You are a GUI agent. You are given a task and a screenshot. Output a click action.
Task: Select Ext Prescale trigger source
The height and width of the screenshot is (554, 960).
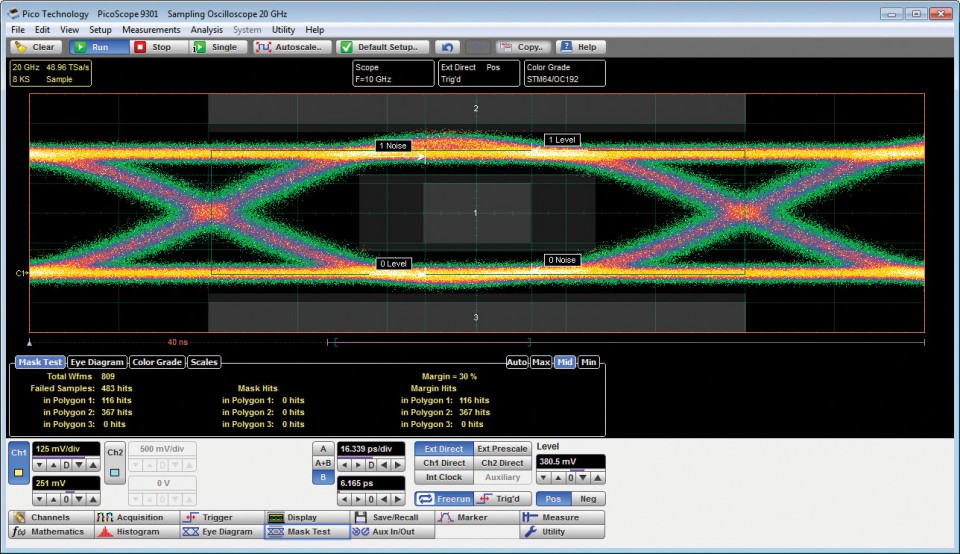(x=502, y=449)
